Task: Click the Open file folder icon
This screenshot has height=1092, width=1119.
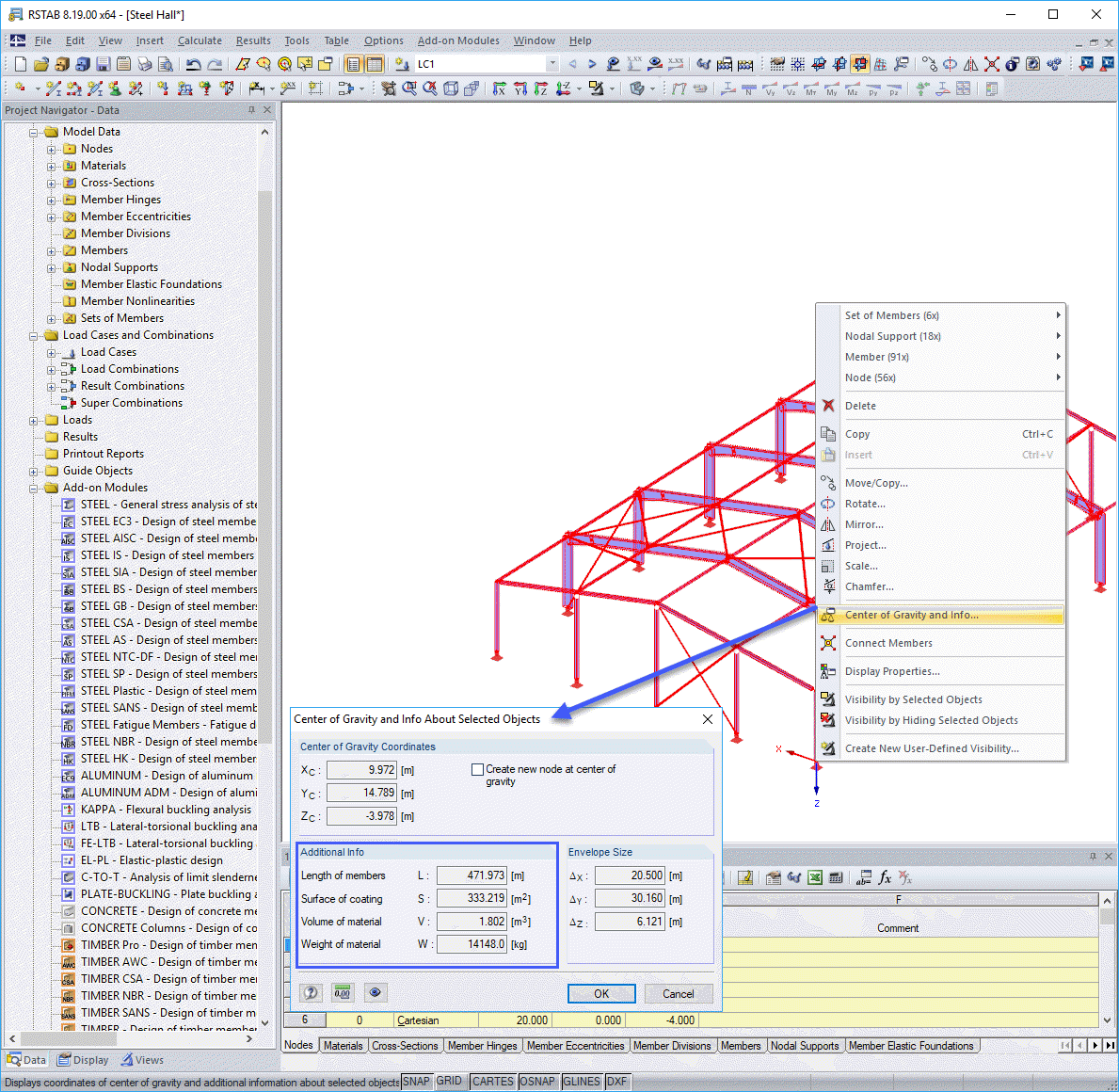Action: (40, 64)
